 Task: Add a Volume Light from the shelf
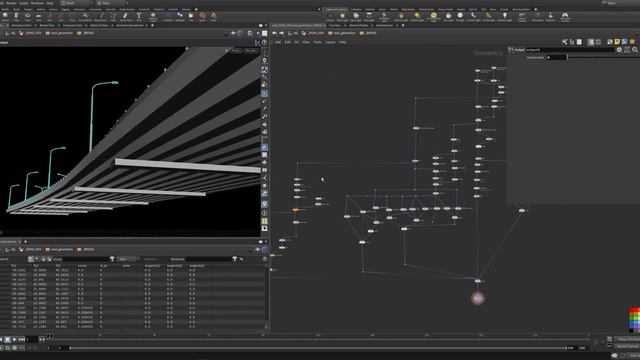click(401, 17)
